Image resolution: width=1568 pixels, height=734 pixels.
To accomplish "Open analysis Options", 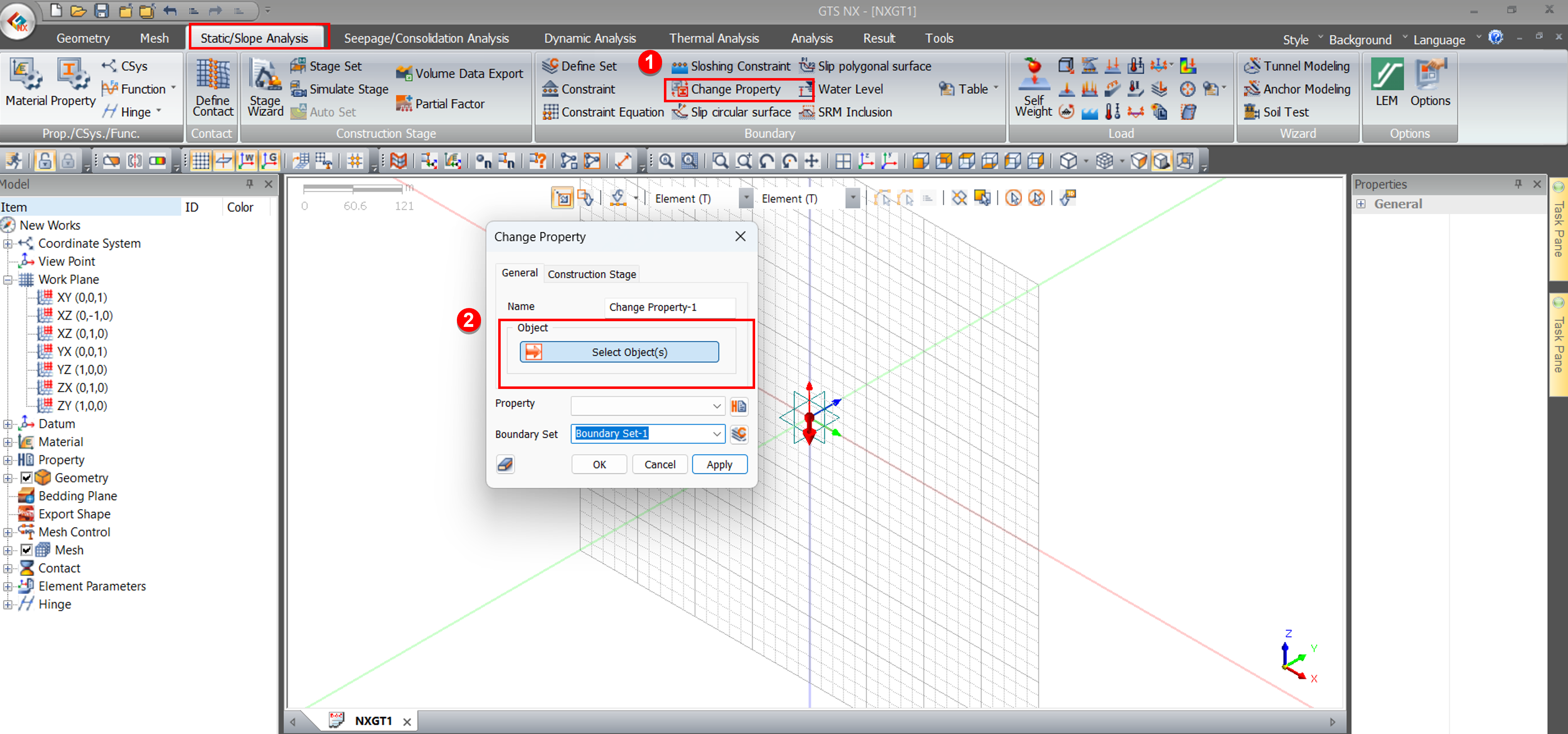I will point(1430,82).
